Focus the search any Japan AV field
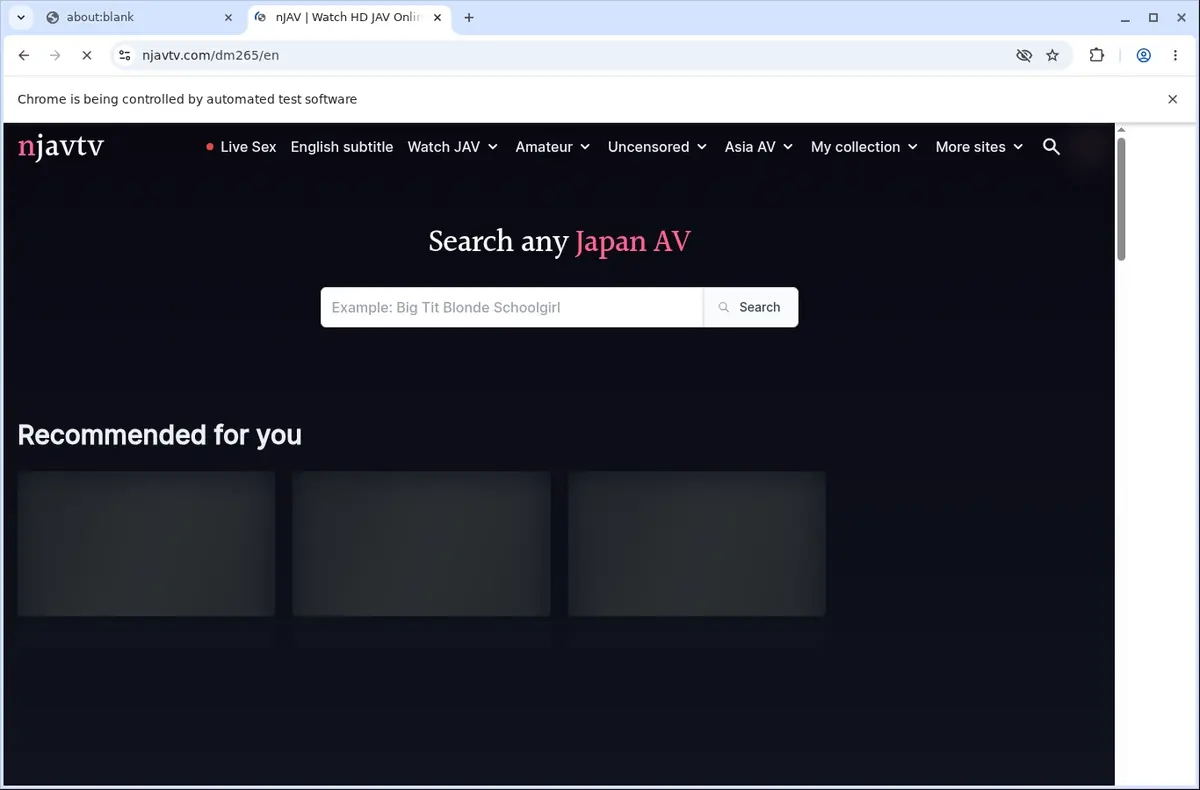Viewport: 1200px width, 790px height. coord(512,307)
